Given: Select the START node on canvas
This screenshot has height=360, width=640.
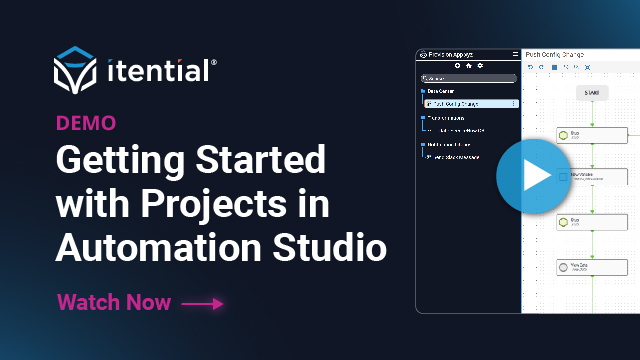Looking at the screenshot, I should click(592, 93).
